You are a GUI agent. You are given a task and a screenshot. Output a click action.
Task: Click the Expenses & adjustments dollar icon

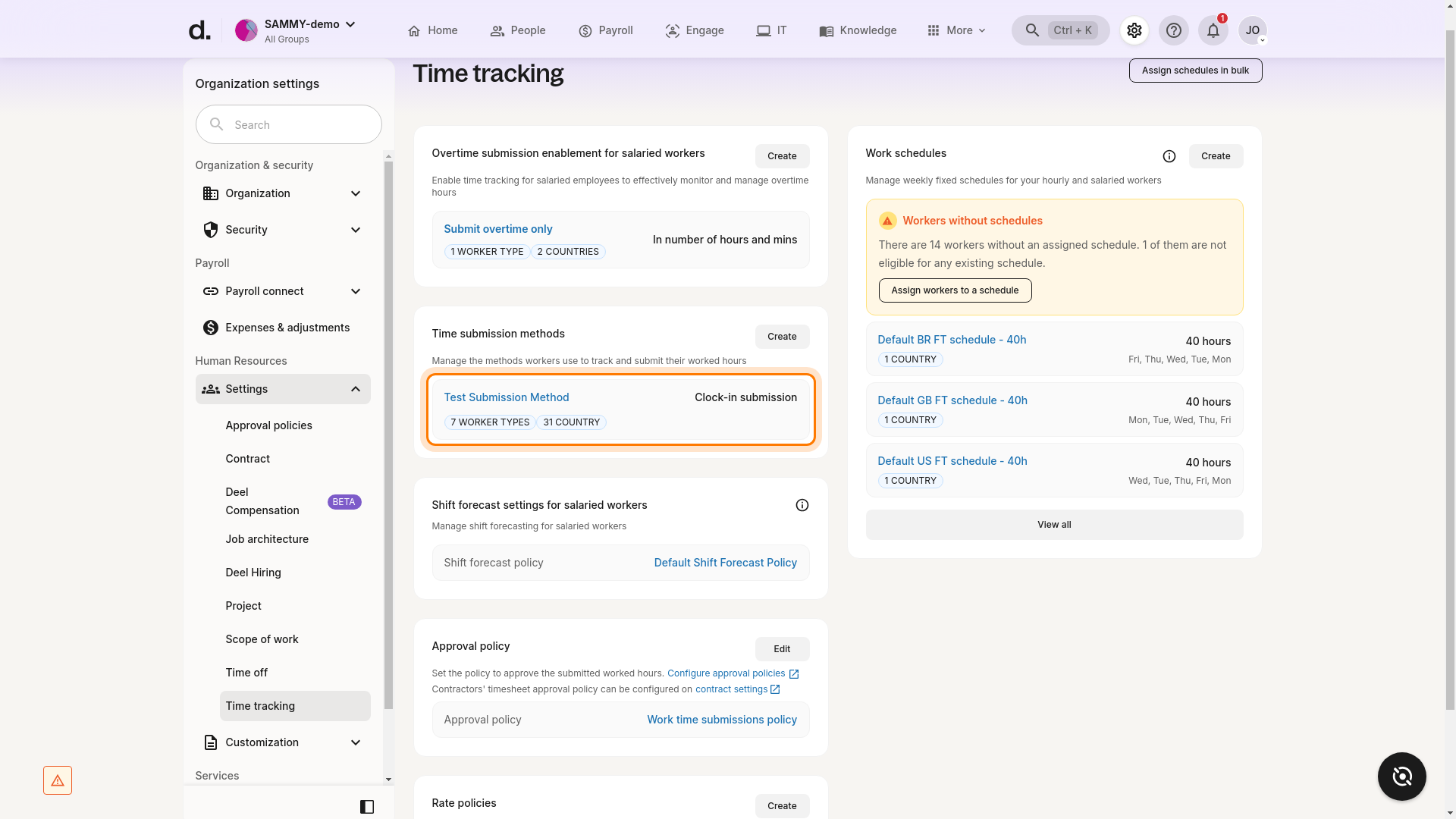[x=211, y=328]
